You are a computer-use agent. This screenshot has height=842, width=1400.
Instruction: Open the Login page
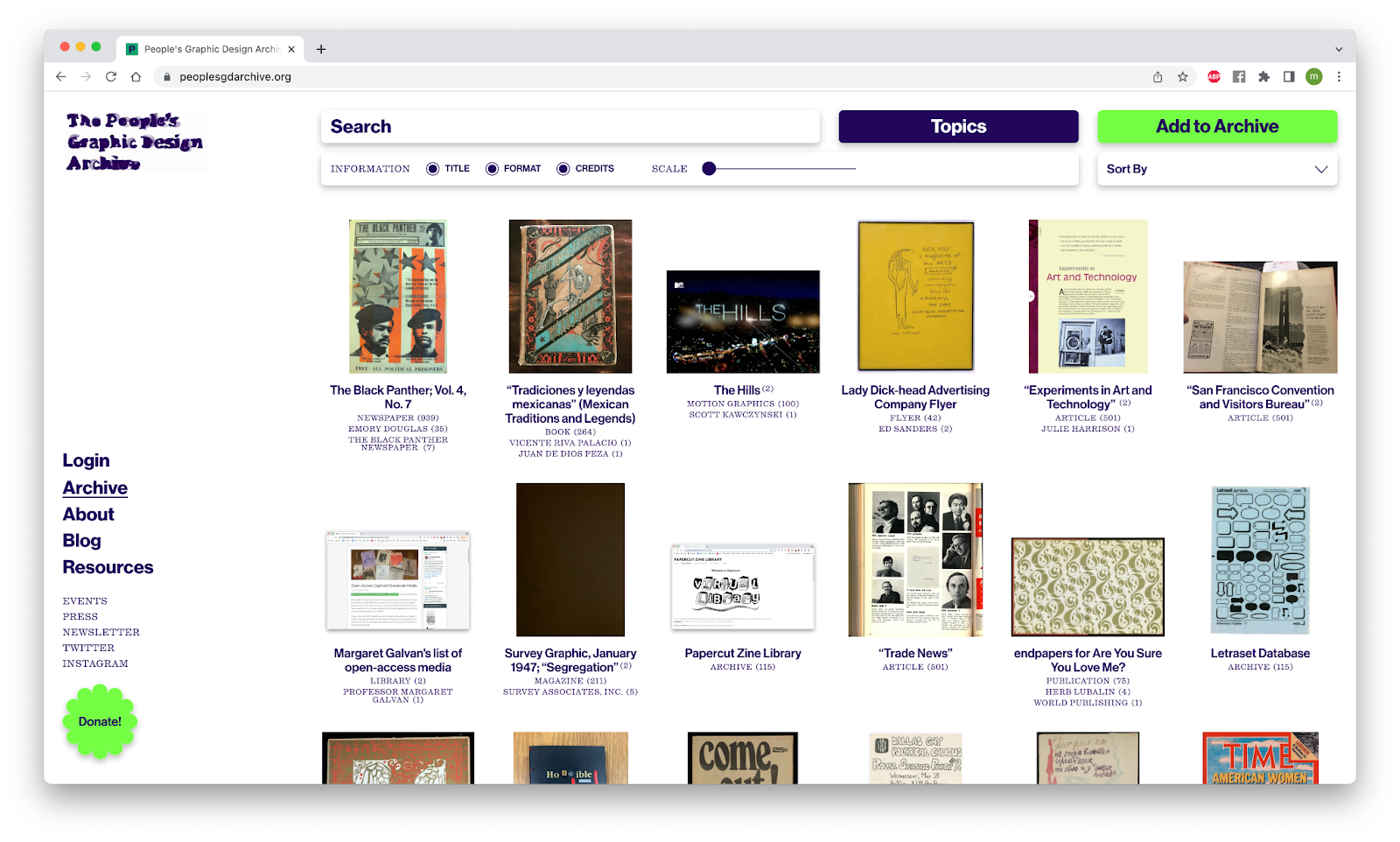click(x=86, y=460)
